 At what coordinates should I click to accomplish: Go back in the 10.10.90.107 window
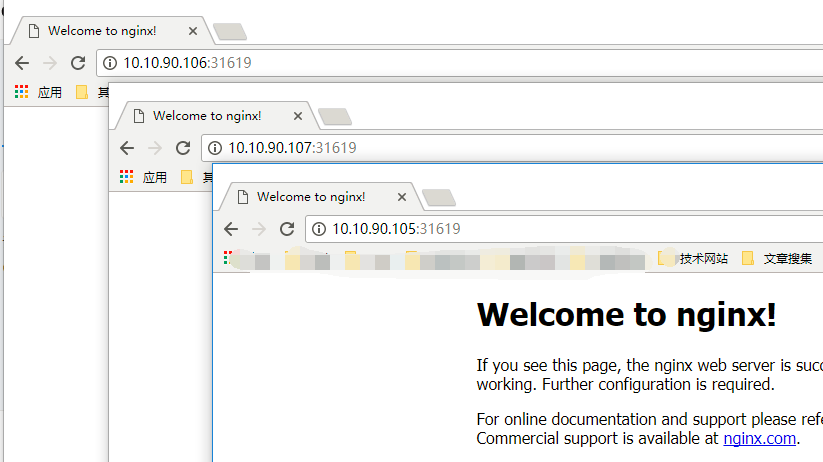[x=127, y=148]
